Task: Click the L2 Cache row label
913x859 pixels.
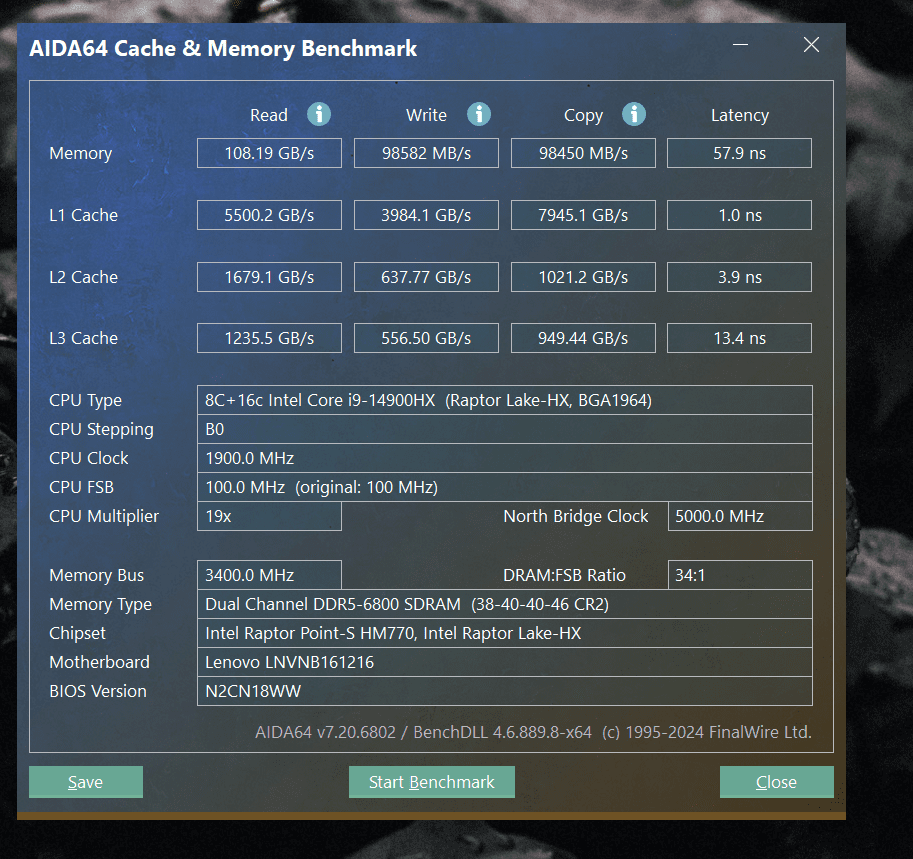Action: [83, 277]
